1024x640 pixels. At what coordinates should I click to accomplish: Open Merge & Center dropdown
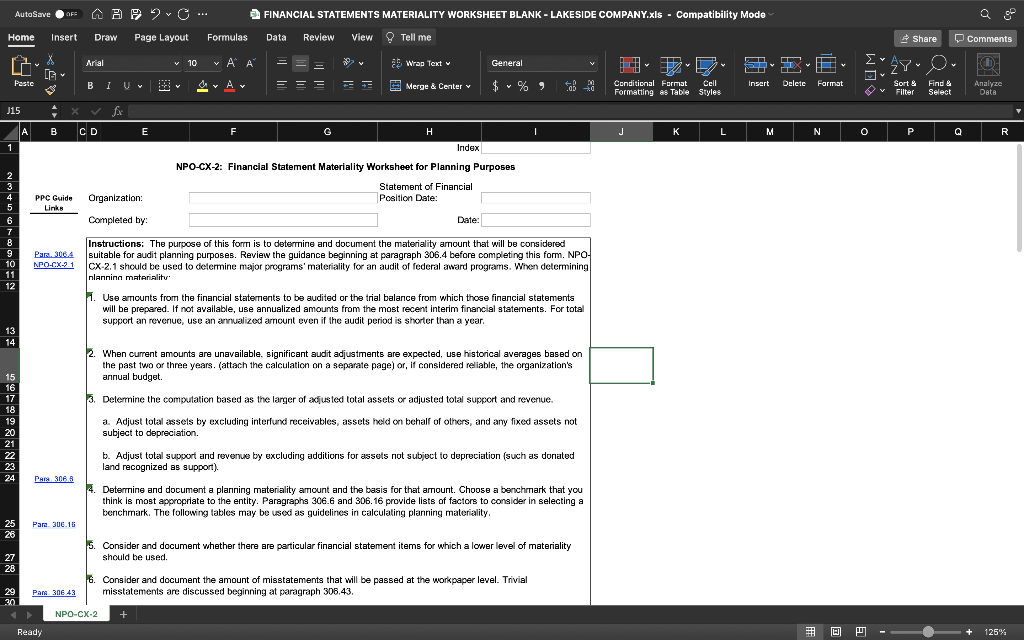coord(468,86)
